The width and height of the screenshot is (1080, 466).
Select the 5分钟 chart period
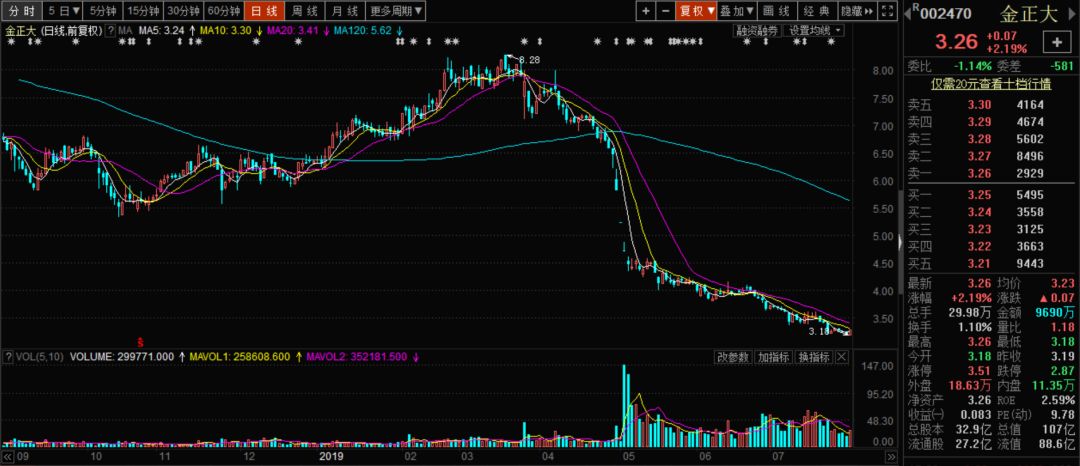click(105, 11)
